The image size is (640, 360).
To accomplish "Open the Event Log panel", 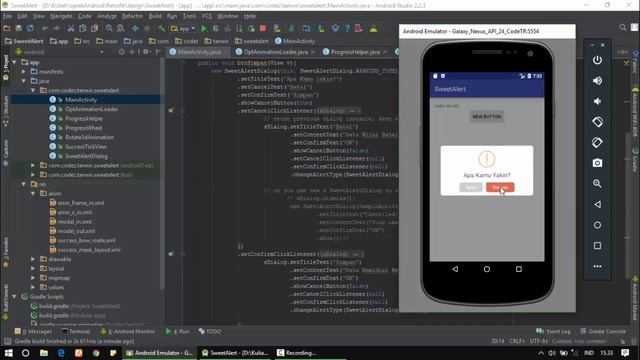I will (553, 331).
